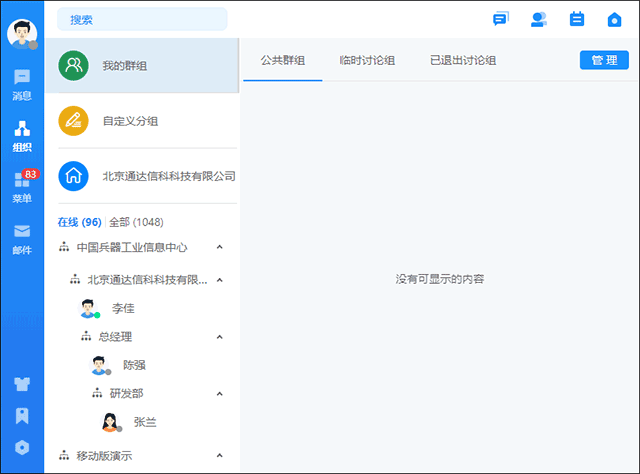Open the 邮件 mail section
The width and height of the screenshot is (640, 474).
[22, 239]
